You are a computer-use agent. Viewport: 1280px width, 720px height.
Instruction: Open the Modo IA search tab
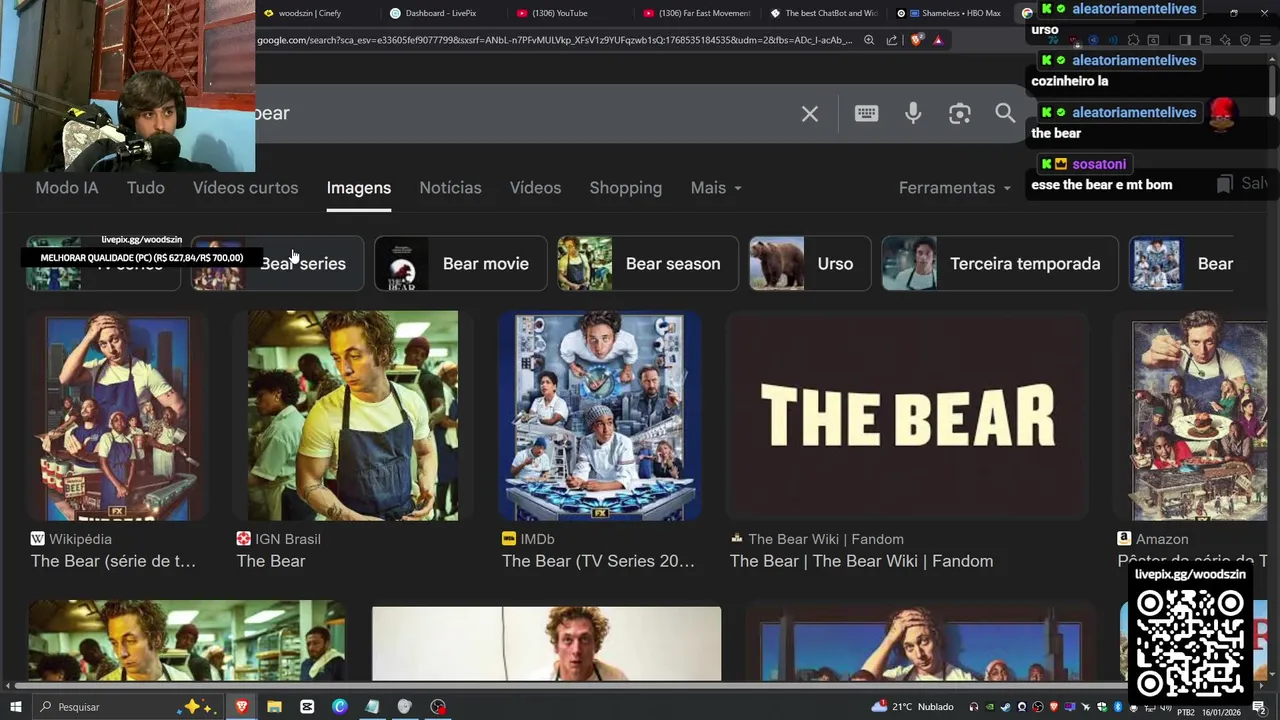click(x=67, y=188)
